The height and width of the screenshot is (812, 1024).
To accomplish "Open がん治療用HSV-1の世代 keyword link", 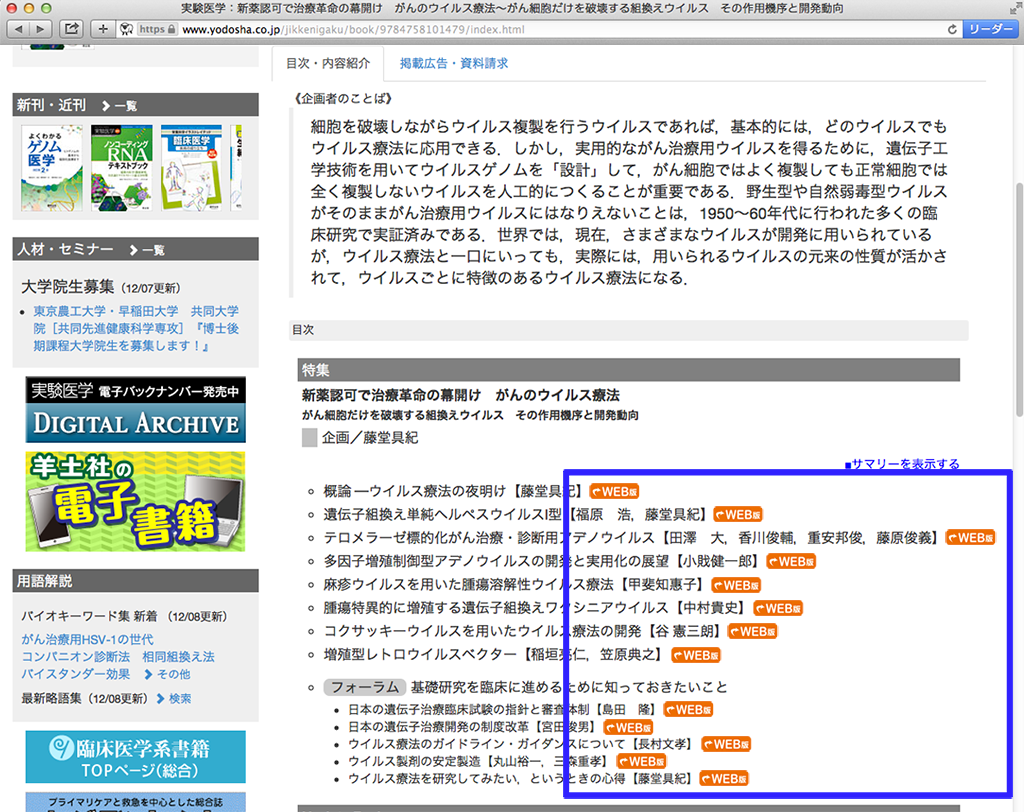I will point(88,640).
